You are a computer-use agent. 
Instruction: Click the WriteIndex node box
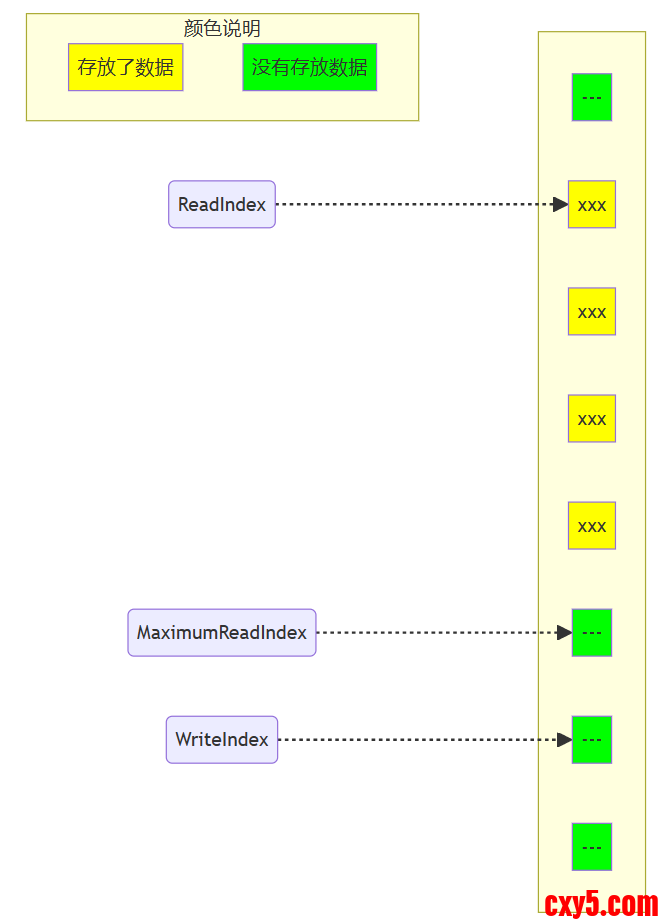(221, 739)
